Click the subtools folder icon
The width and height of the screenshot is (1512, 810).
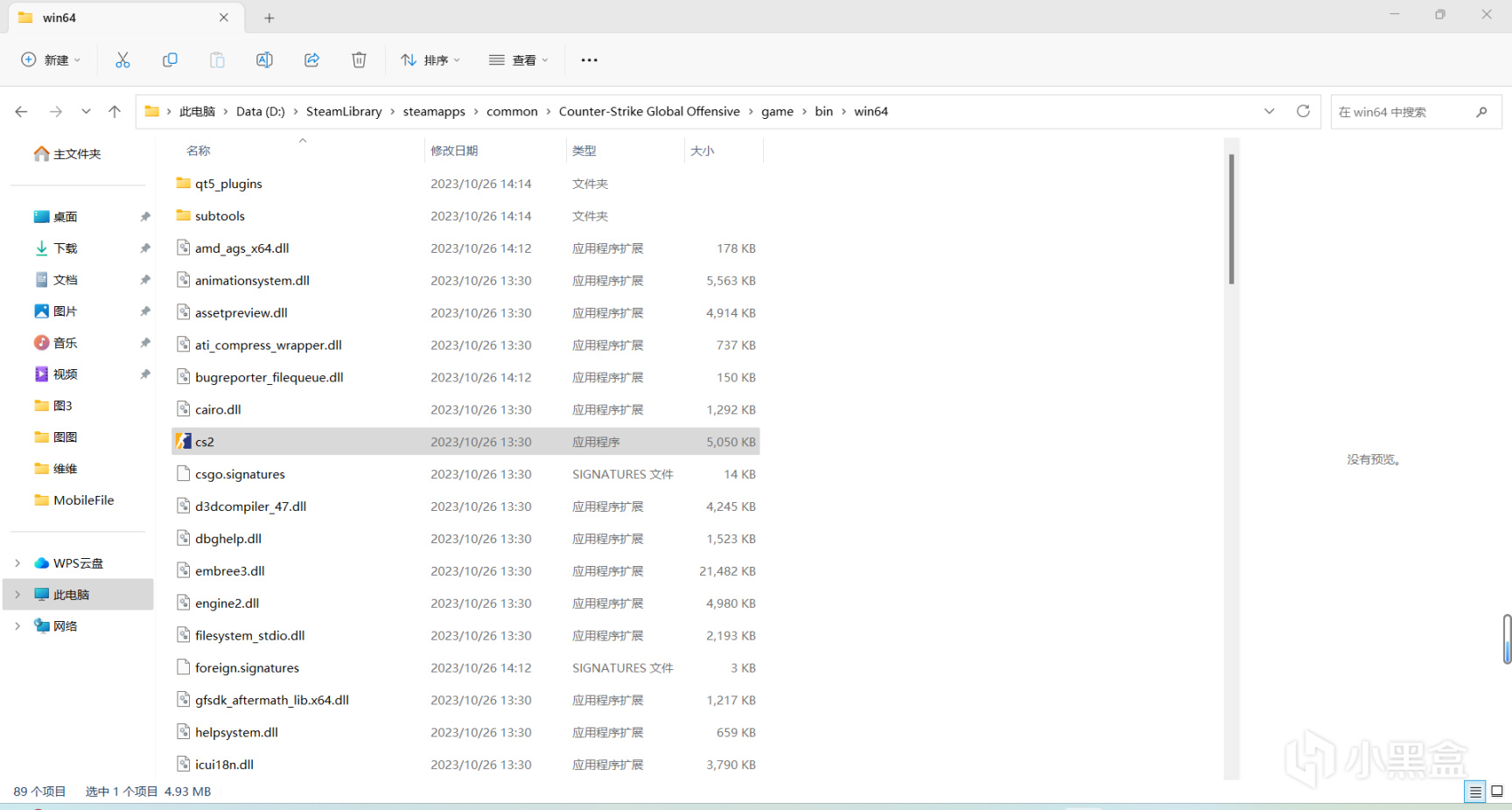pyautogui.click(x=183, y=215)
